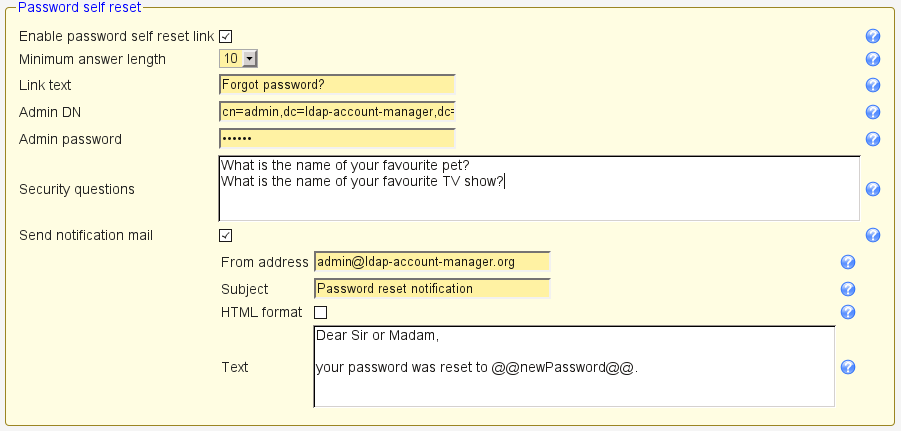Open Admin password help icon
Screen dimensions: 901x431
point(873,139)
